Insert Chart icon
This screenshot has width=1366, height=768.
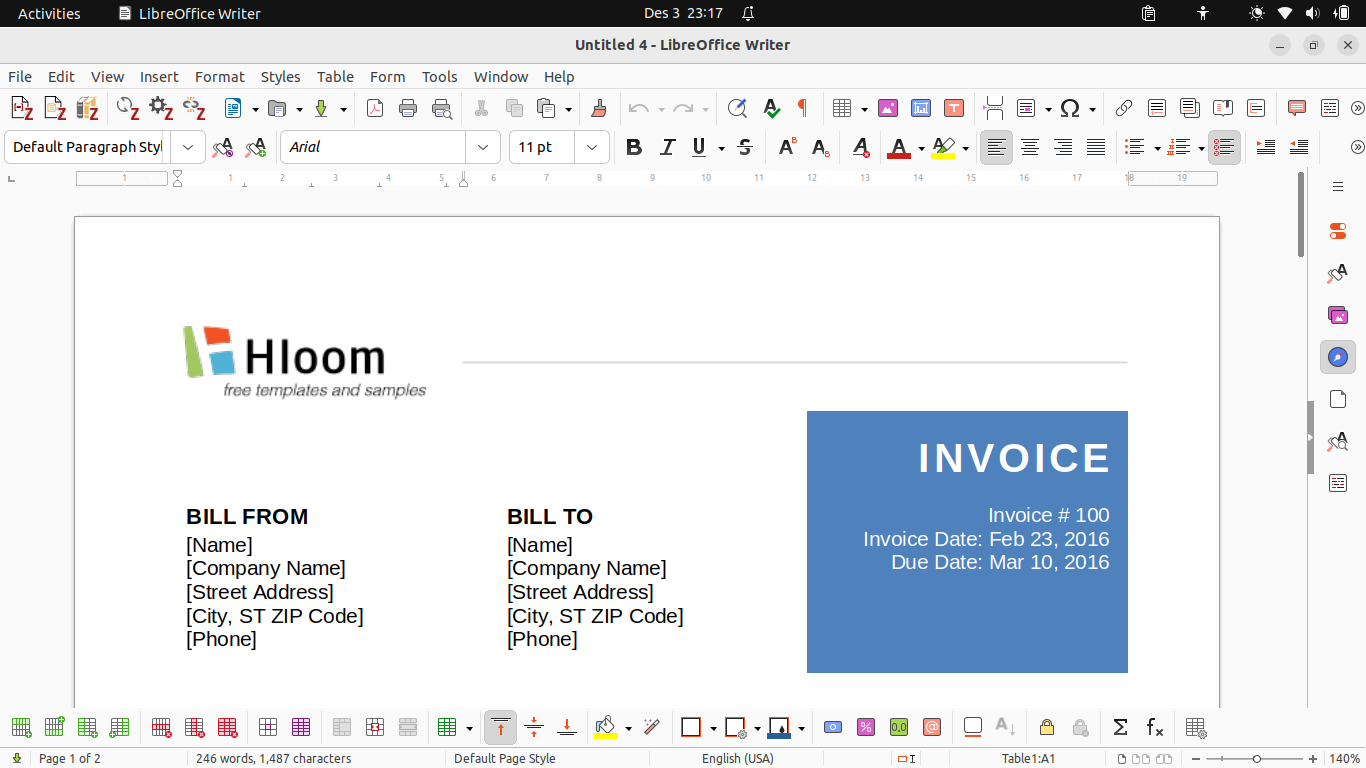921,108
